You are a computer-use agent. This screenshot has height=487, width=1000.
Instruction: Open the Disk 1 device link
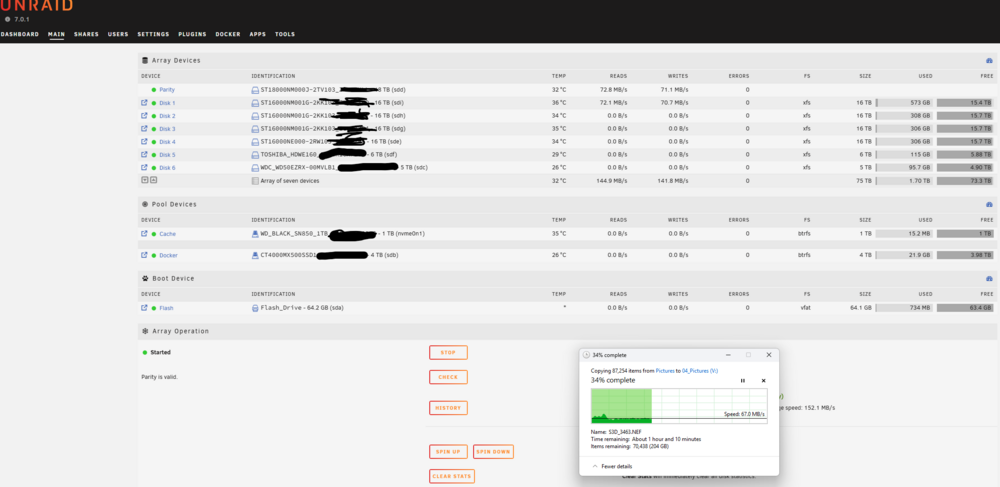click(x=167, y=103)
